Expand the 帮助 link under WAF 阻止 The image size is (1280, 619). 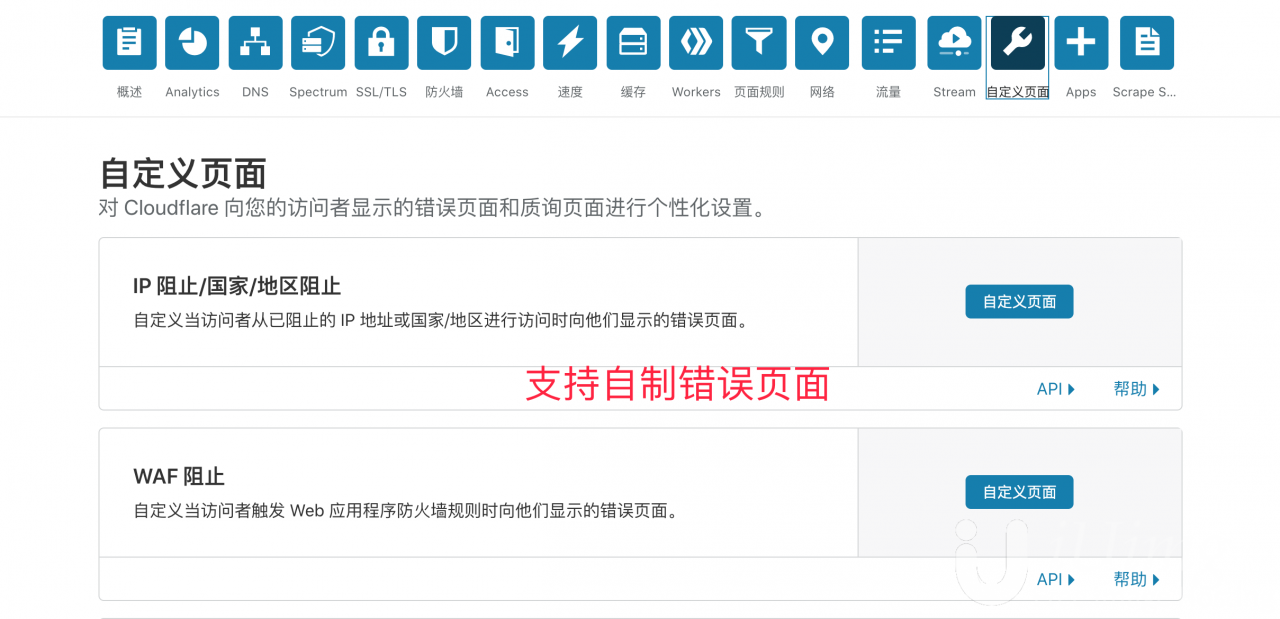(x=1136, y=579)
